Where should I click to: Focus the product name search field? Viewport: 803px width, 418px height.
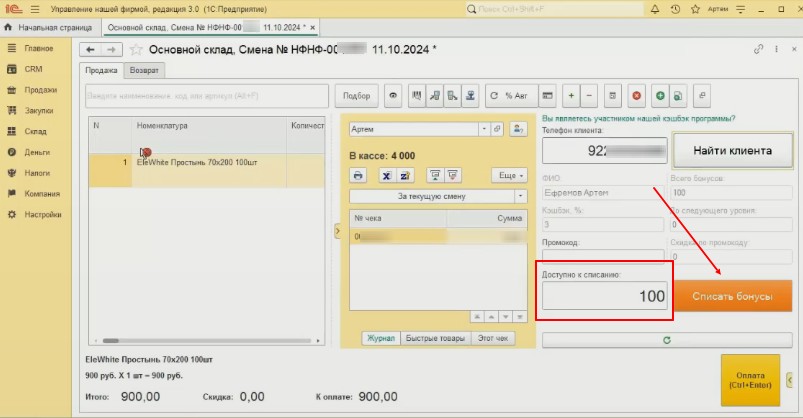coord(207,96)
